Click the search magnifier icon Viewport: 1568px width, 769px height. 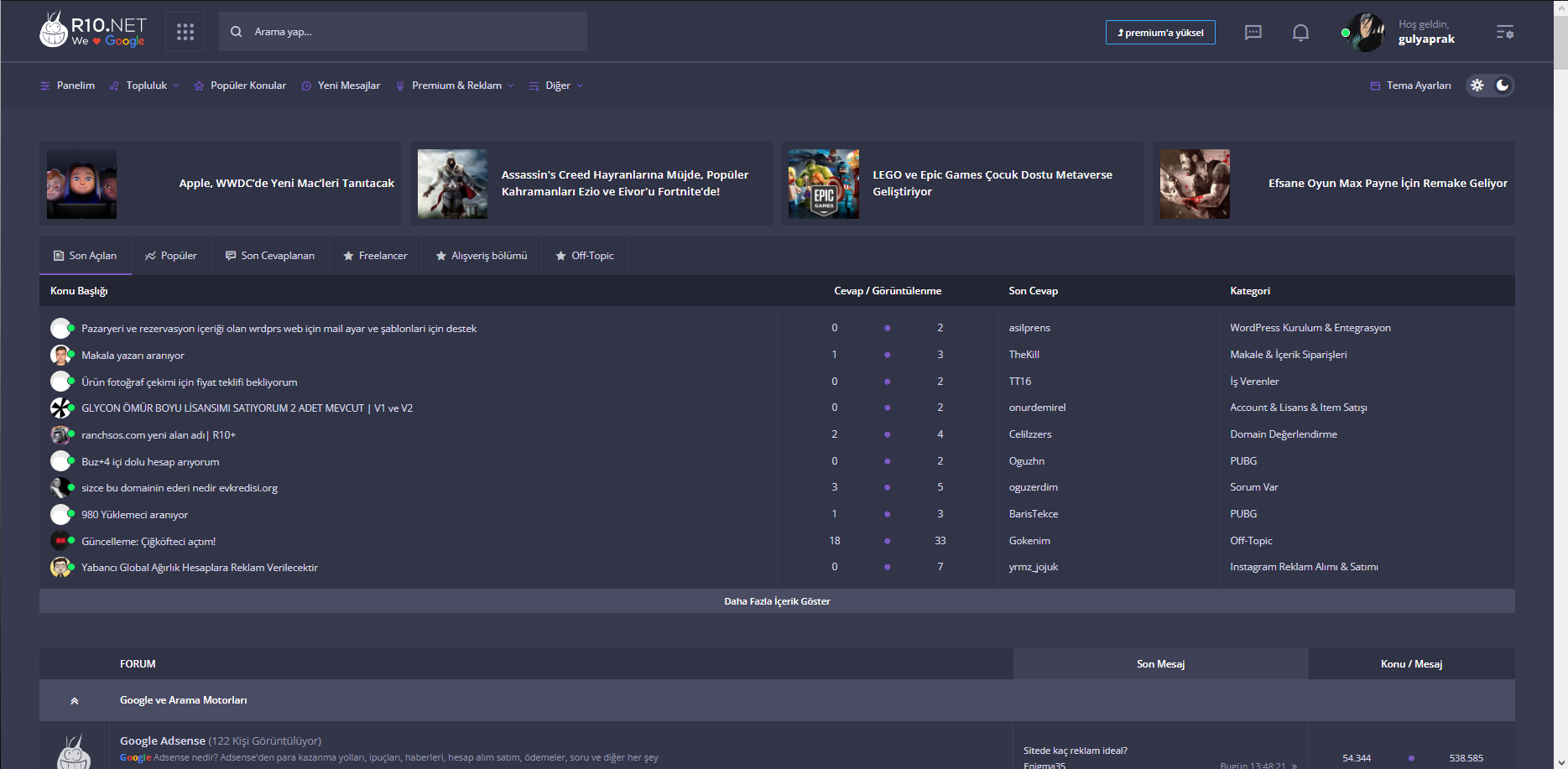click(237, 32)
